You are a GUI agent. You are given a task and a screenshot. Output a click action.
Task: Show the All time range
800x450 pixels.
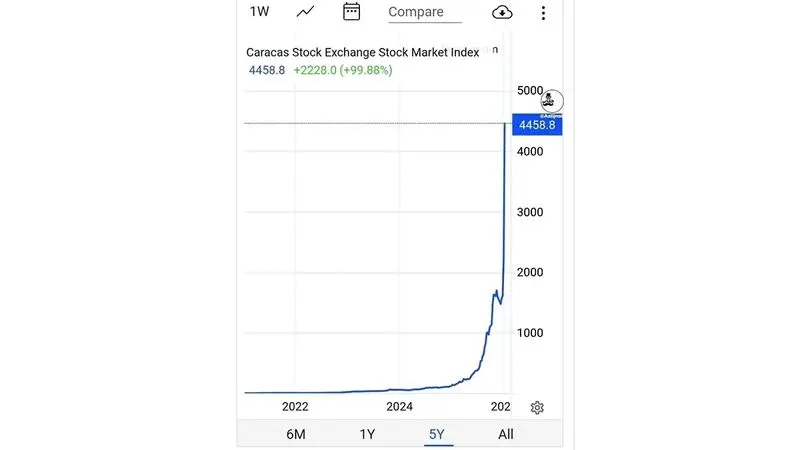click(x=506, y=434)
